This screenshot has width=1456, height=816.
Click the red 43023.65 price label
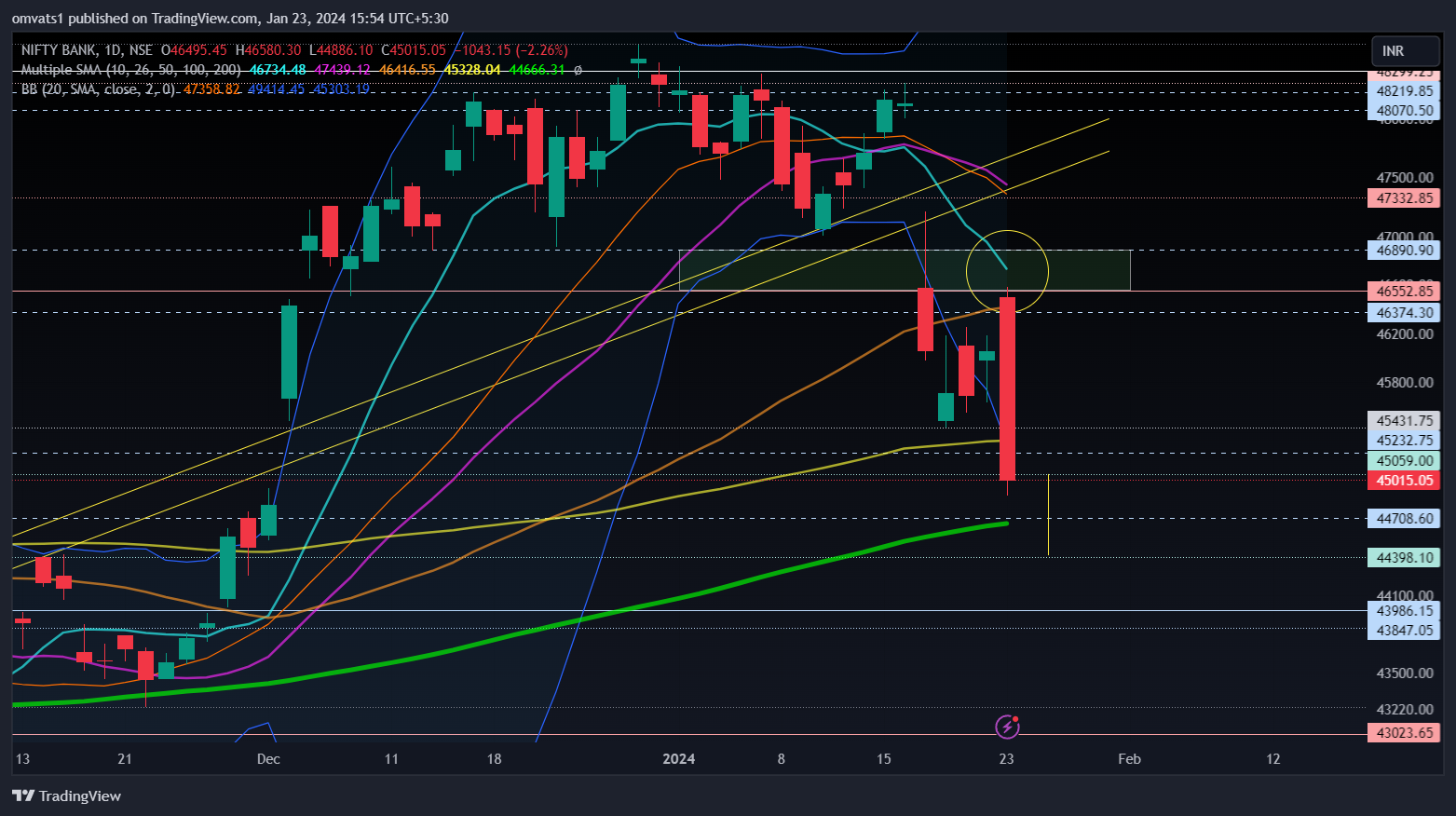tap(1404, 733)
